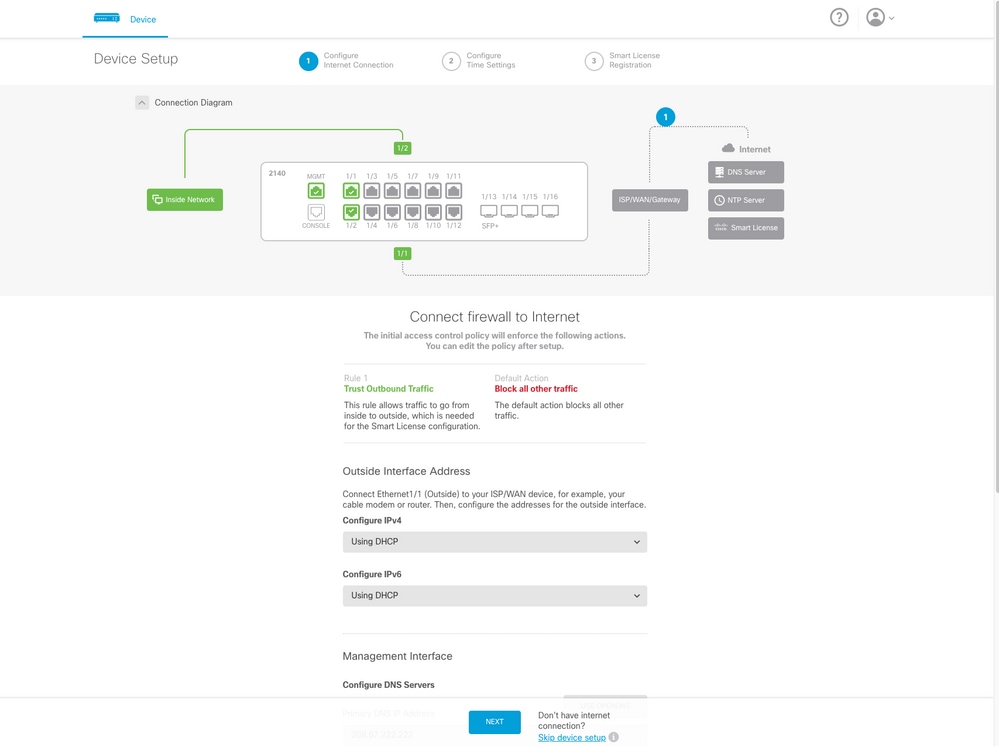Collapse the Connection Diagram section
This screenshot has width=999, height=746.
142,103
